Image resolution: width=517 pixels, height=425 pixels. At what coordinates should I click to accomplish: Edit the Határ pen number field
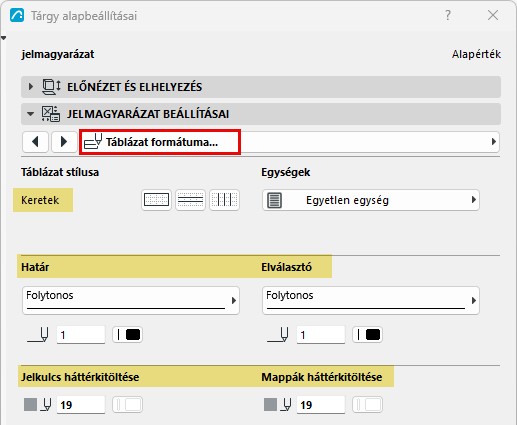[81, 335]
